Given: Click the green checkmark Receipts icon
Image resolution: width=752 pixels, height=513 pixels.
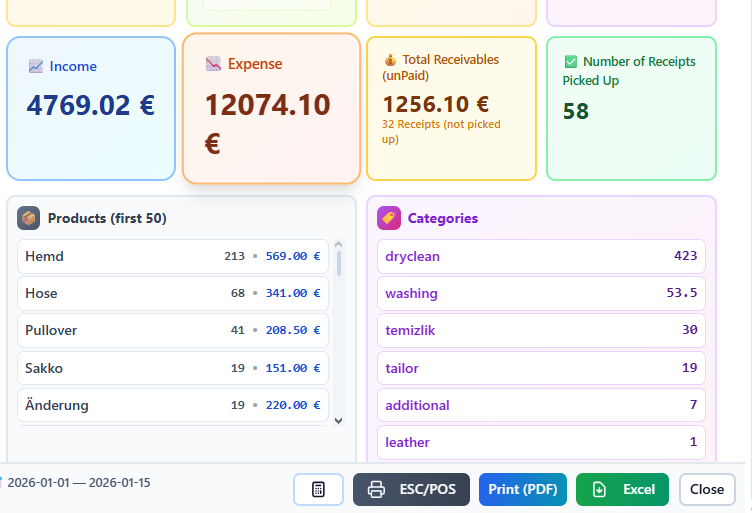Looking at the screenshot, I should [x=571, y=61].
